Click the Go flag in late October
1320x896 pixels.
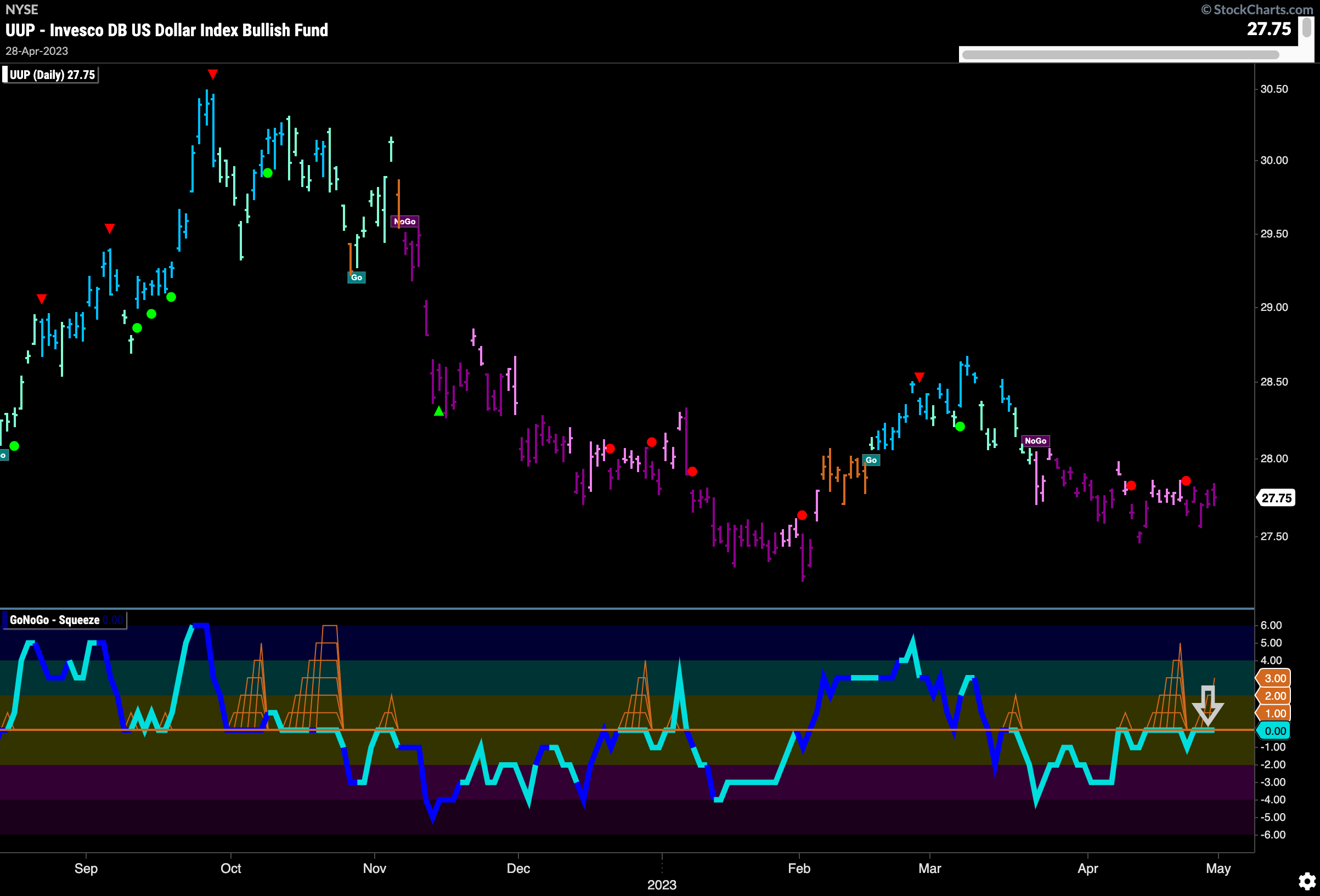[356, 277]
